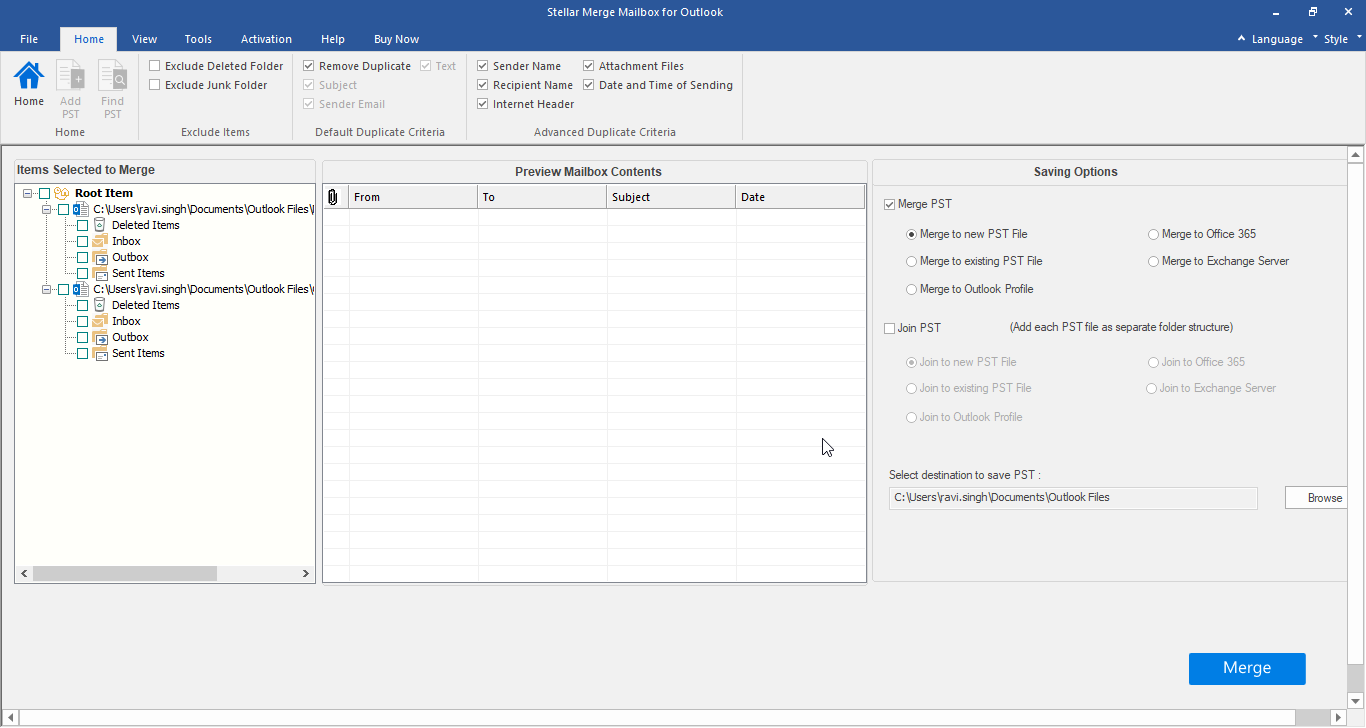This screenshot has width=1366, height=728.
Task: Click second PST's Outbox folder icon
Action: [x=100, y=337]
